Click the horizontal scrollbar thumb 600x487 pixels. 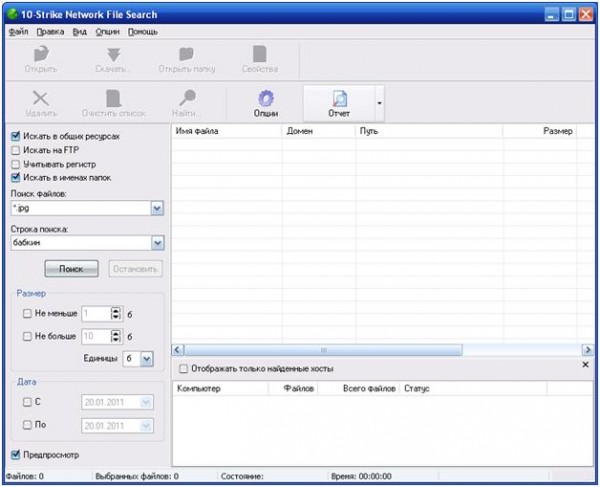tap(323, 350)
